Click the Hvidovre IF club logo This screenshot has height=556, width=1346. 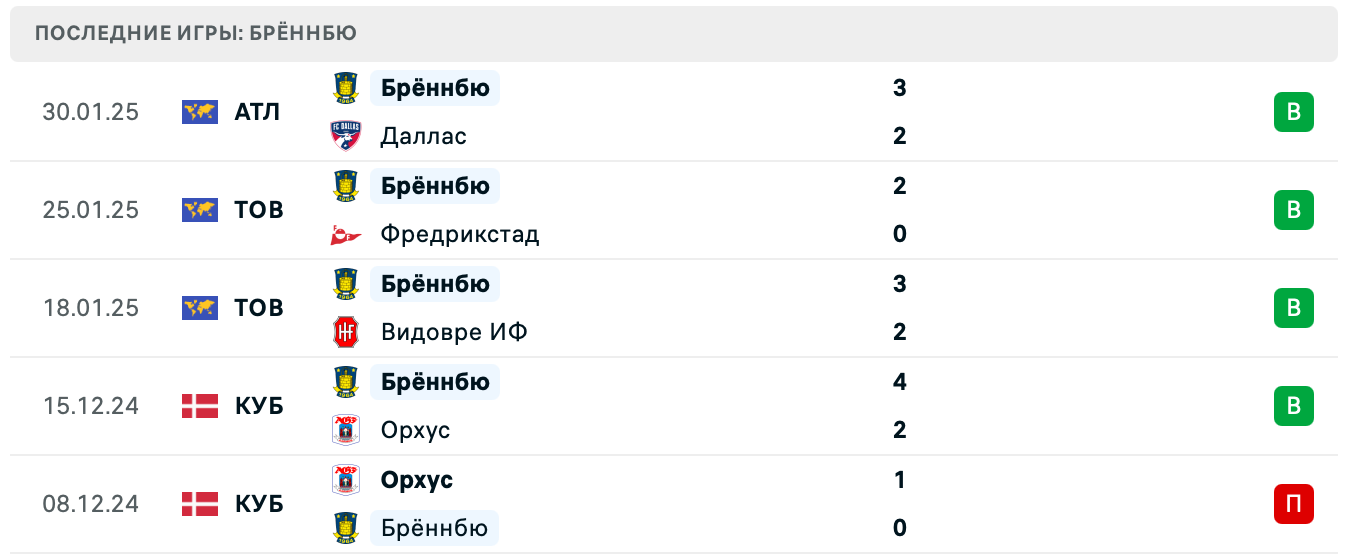click(345, 332)
